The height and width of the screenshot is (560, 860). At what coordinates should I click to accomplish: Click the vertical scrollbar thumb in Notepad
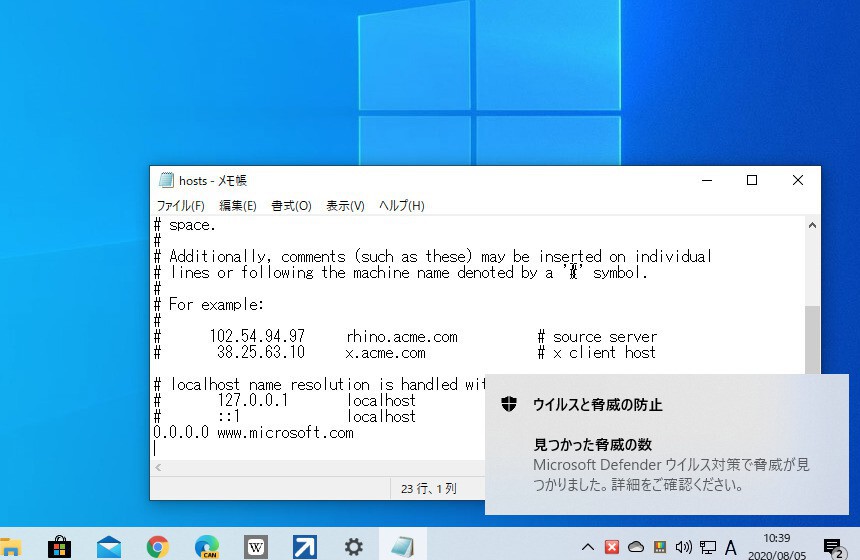[x=812, y=340]
